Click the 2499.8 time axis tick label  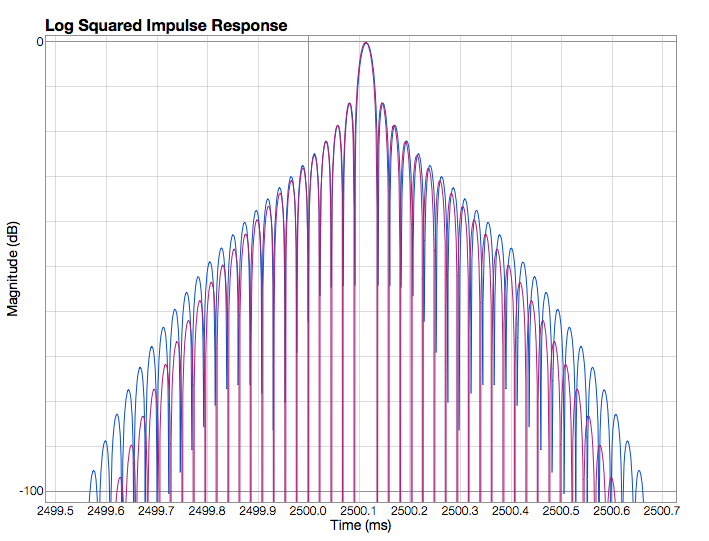pyautogui.click(x=207, y=511)
